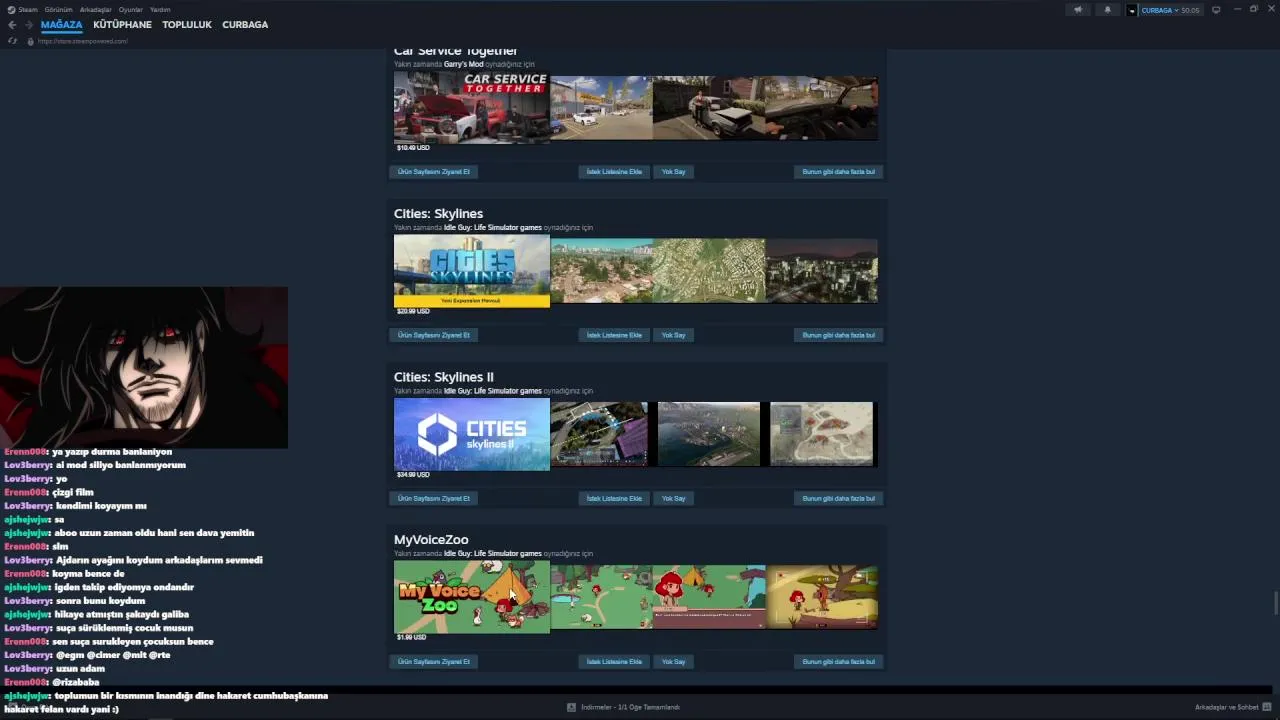Open the Yardım menu
Image resolution: width=1280 pixels, height=720 pixels.
(x=160, y=10)
